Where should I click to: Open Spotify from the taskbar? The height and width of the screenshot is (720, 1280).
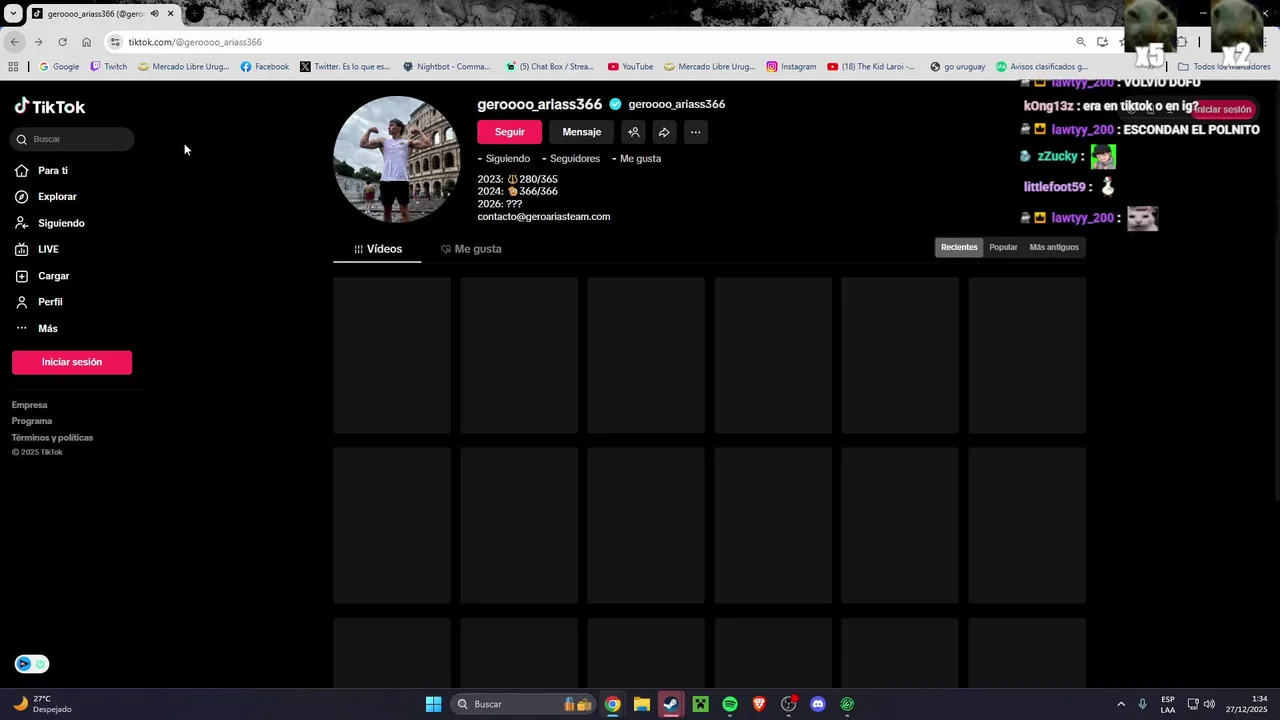(x=730, y=704)
